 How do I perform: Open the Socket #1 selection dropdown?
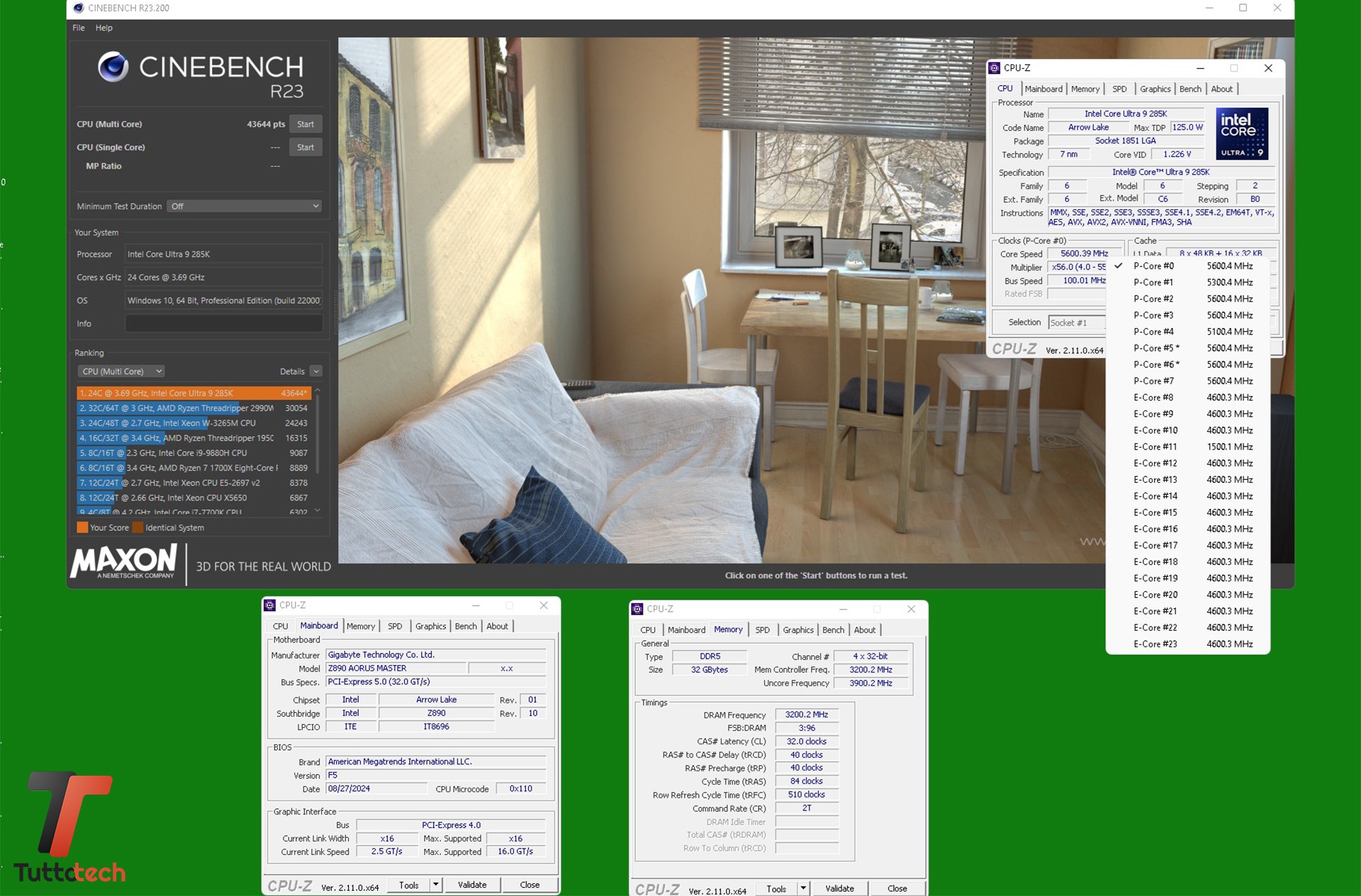coord(1077,323)
